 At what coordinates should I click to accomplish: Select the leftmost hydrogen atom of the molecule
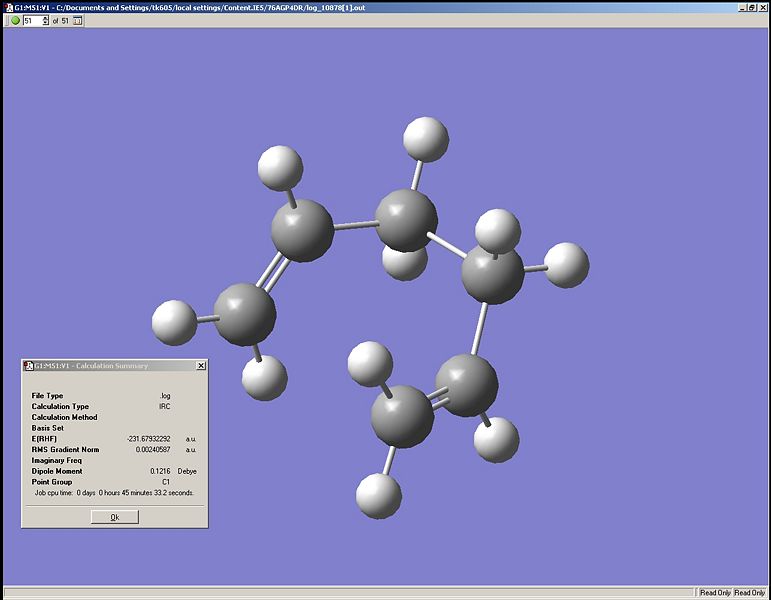pos(174,323)
